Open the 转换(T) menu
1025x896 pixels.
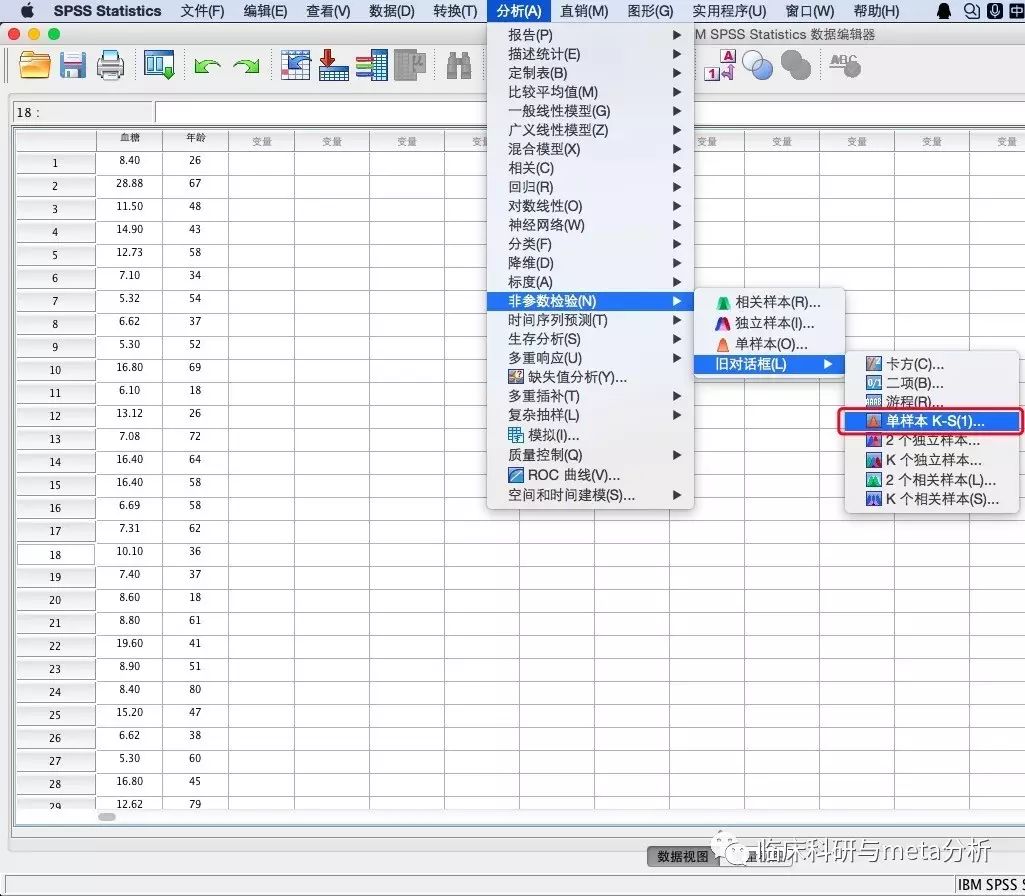coord(455,11)
